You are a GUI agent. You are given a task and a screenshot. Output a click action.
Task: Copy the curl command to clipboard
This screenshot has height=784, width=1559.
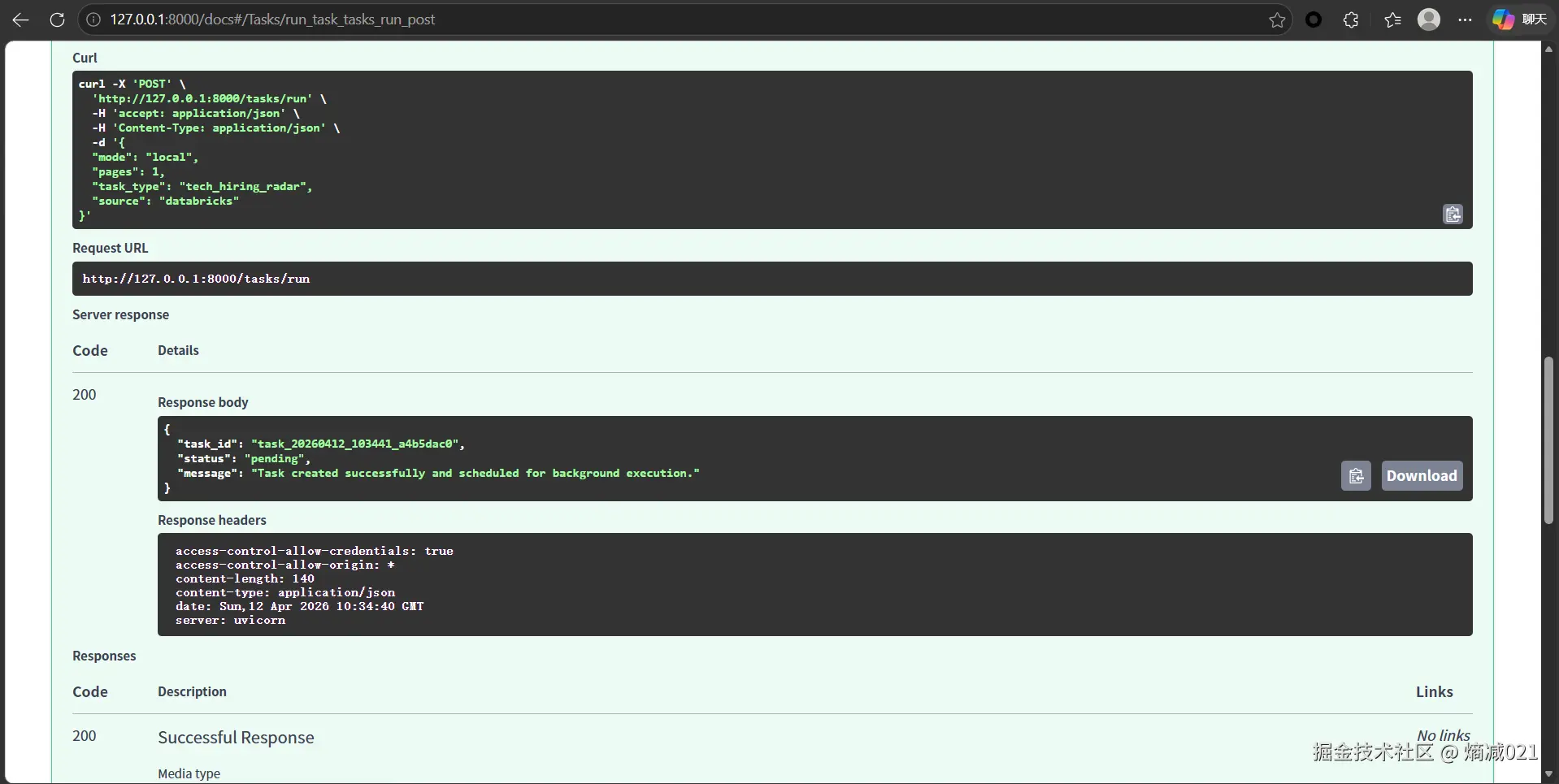tap(1453, 214)
